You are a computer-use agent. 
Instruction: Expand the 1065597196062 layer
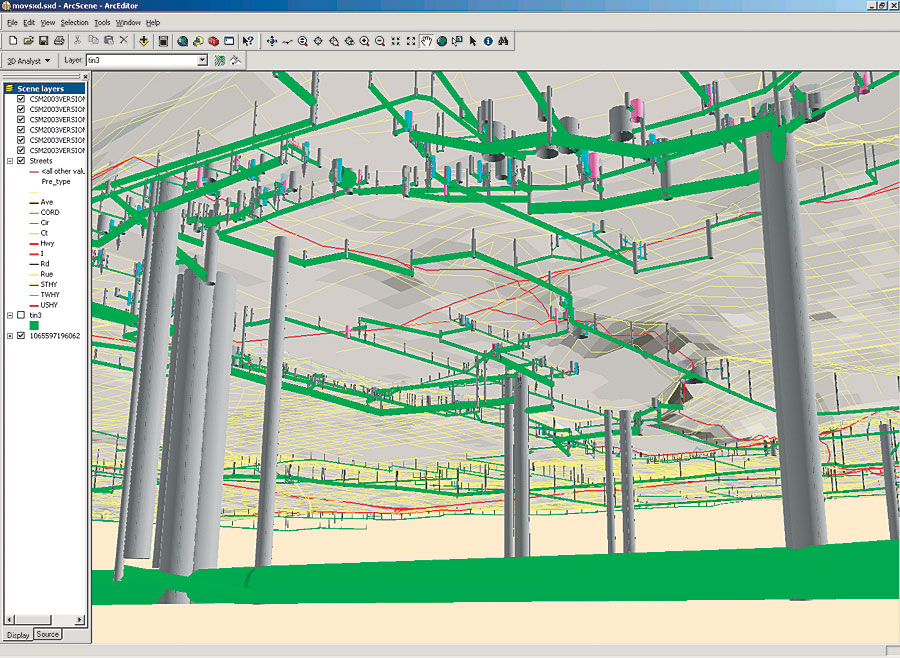10,336
